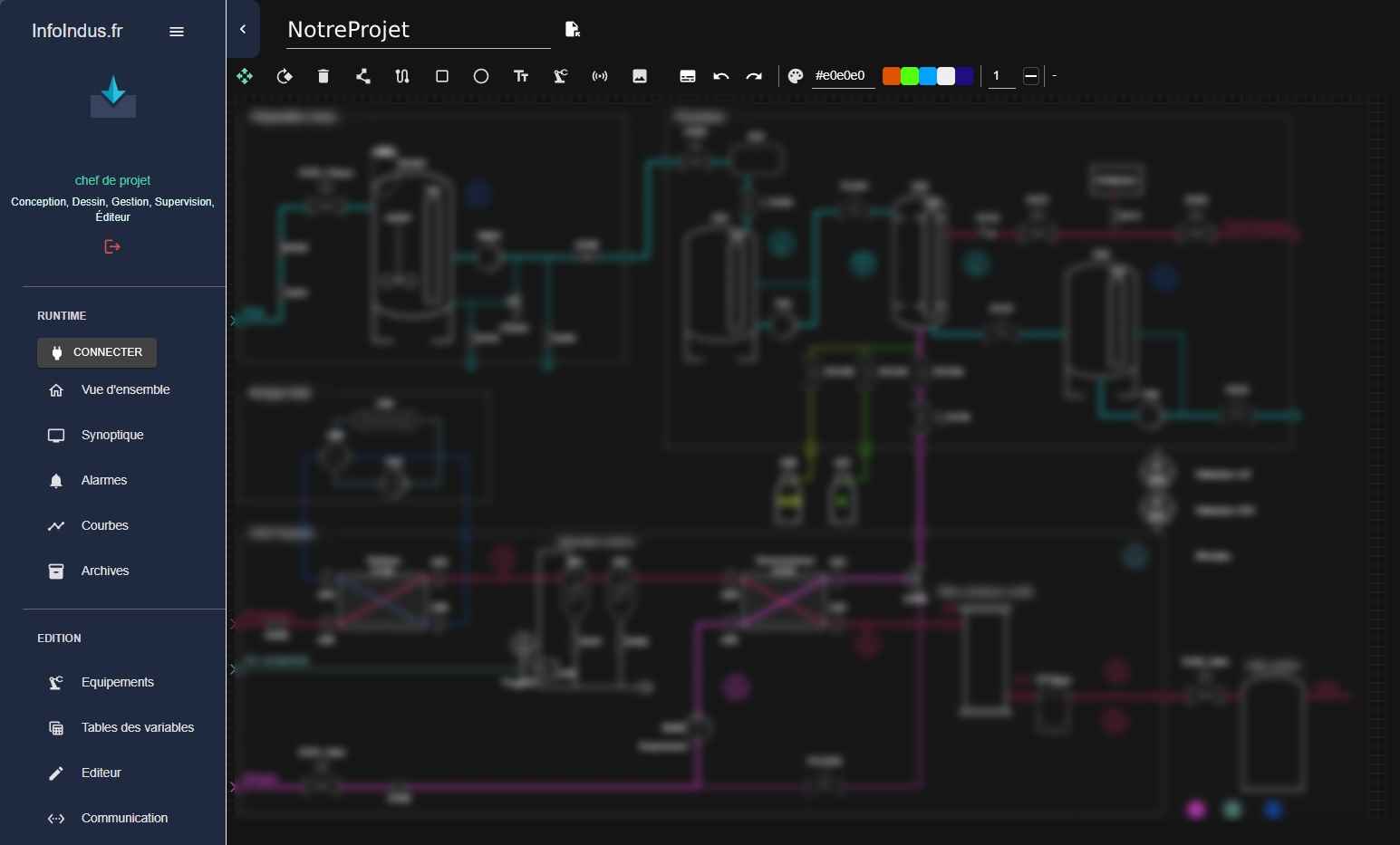Open the line style dropdown
This screenshot has width=1400, height=845.
point(1030,76)
